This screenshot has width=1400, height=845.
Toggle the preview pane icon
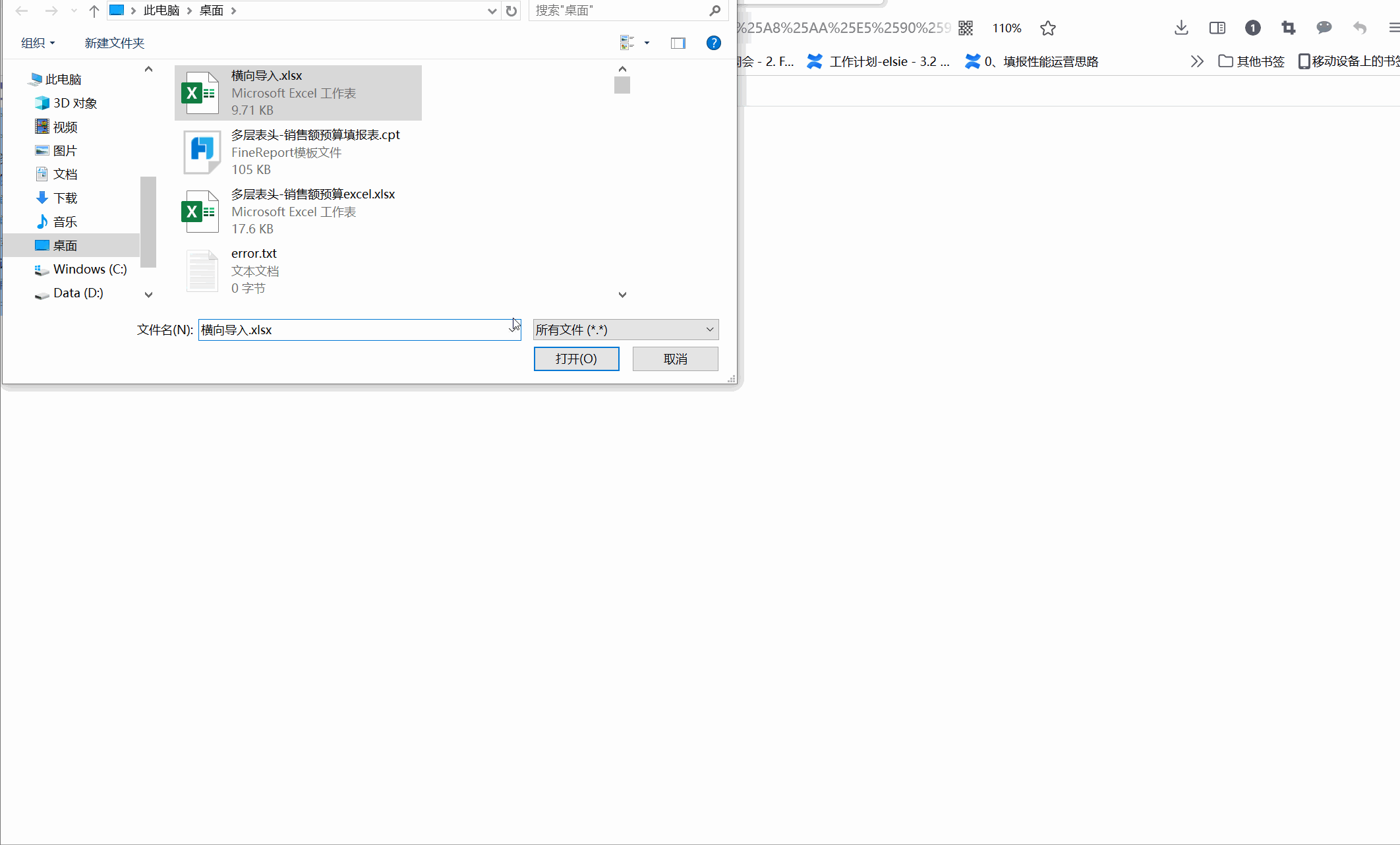(678, 43)
